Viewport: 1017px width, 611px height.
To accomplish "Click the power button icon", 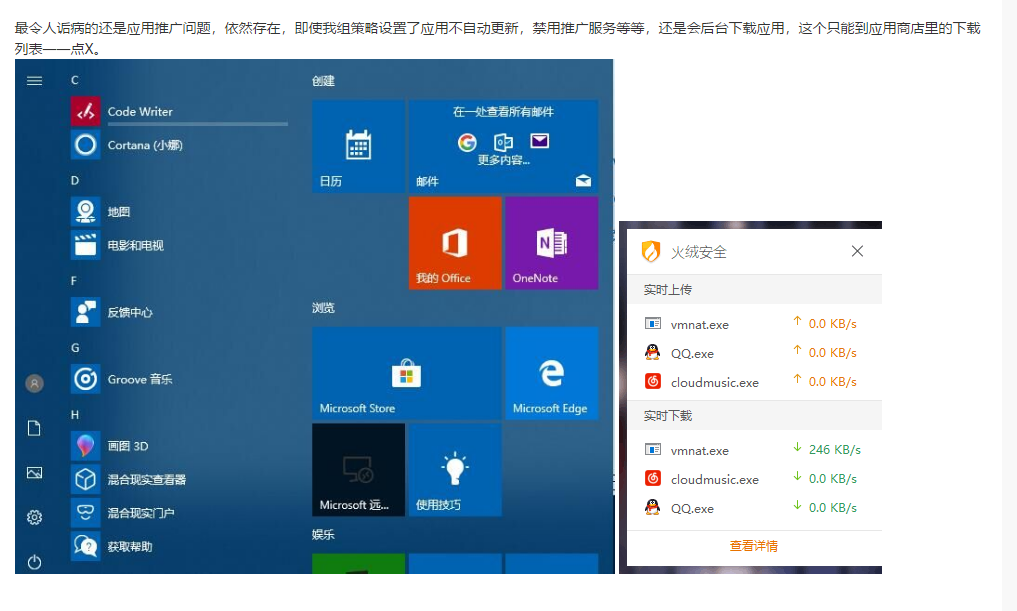I will 34,562.
